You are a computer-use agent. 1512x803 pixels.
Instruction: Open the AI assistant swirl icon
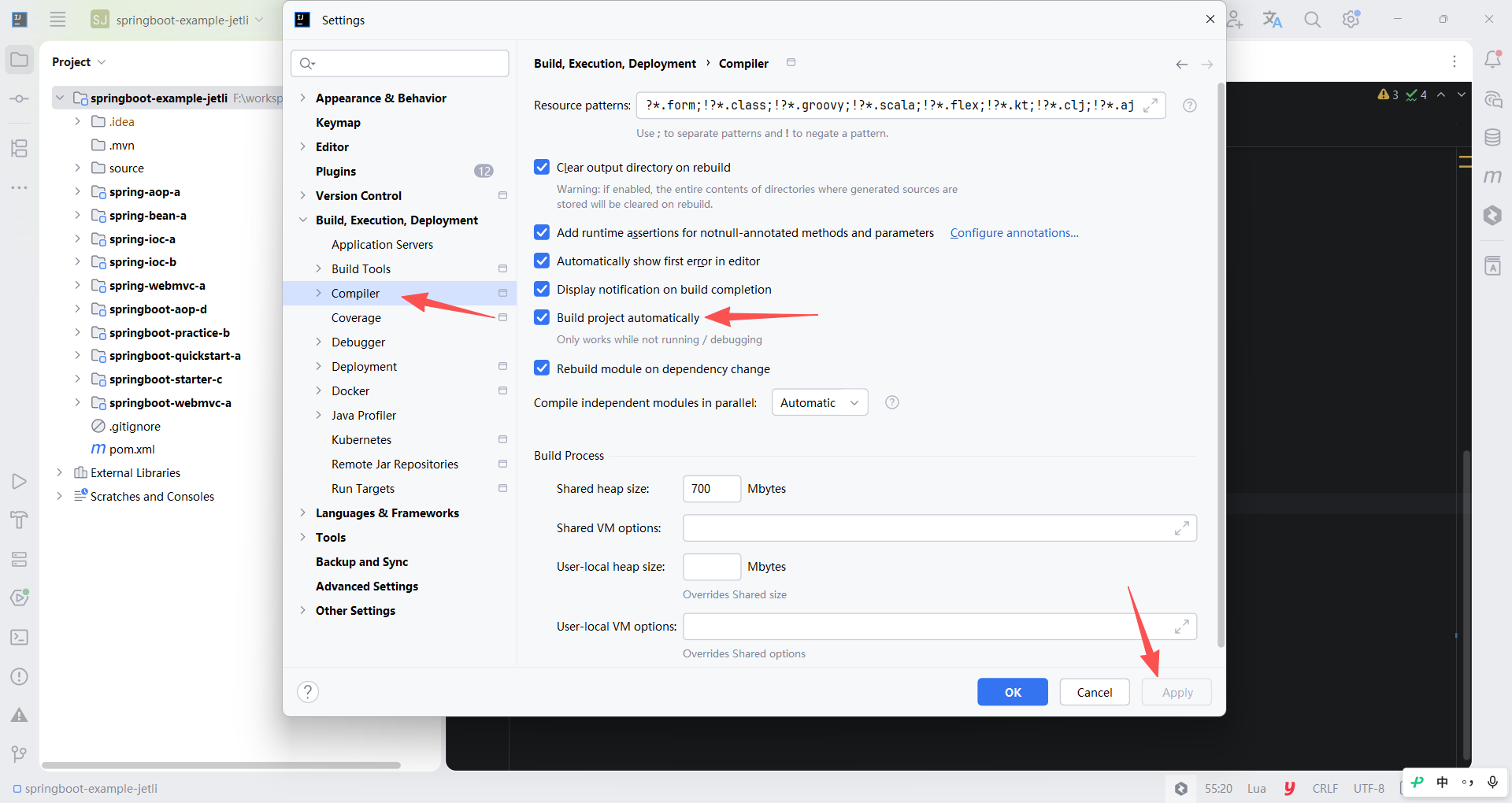click(1492, 99)
